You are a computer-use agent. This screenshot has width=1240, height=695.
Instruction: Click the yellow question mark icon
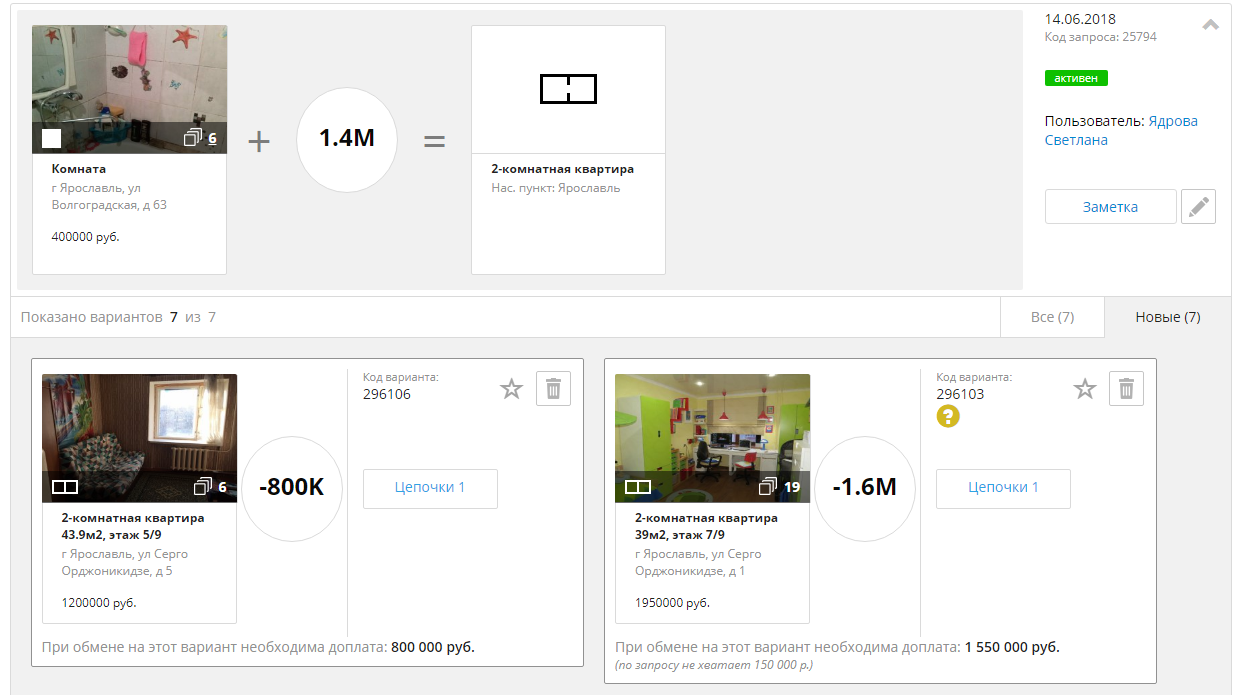pos(948,417)
